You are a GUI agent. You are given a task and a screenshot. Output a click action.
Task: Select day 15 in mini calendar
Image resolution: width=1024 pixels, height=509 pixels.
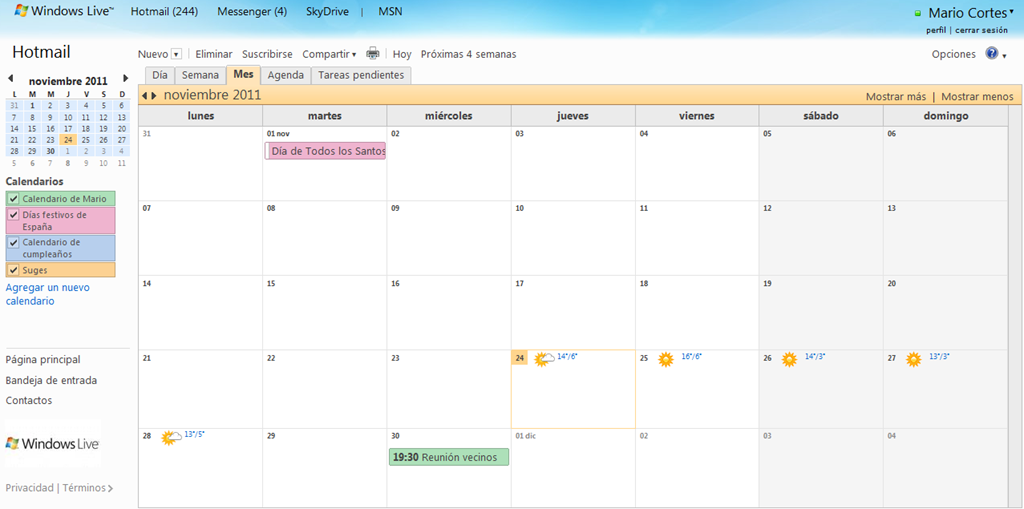click(x=32, y=129)
